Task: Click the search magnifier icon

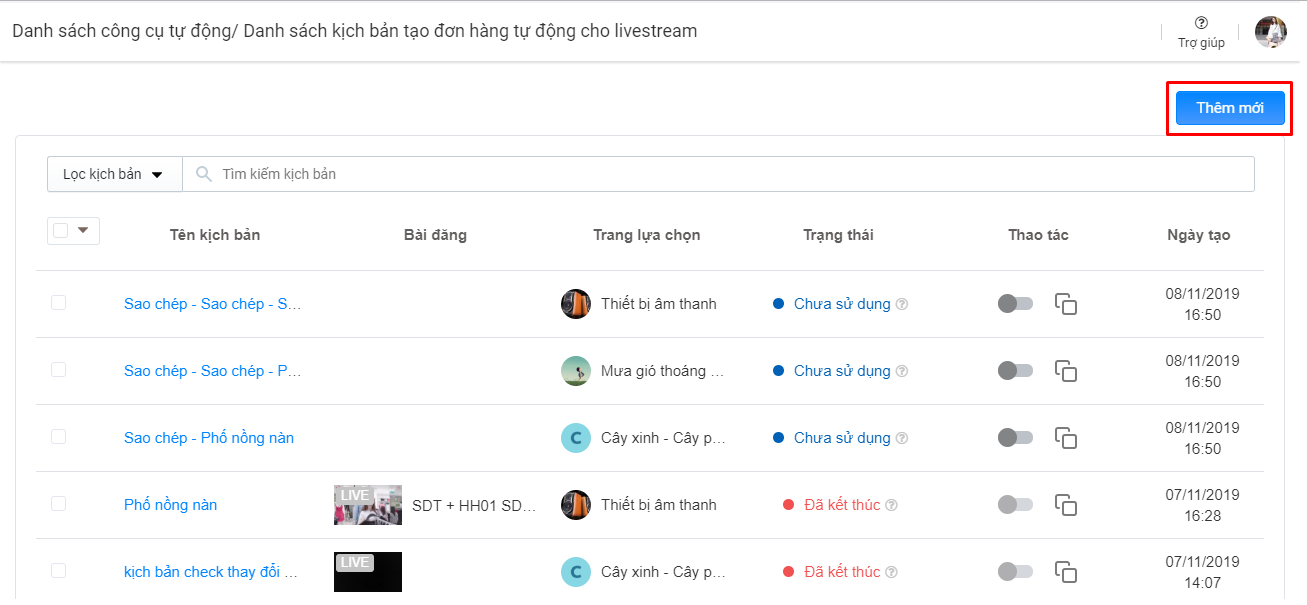Action: point(204,174)
